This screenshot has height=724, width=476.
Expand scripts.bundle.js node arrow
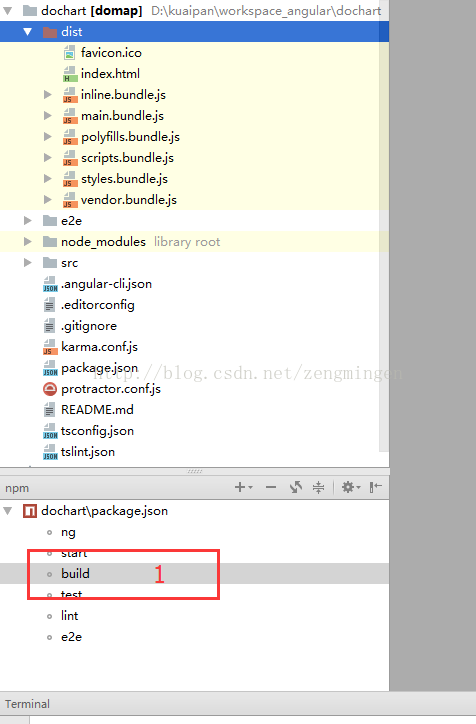pyautogui.click(x=48, y=157)
